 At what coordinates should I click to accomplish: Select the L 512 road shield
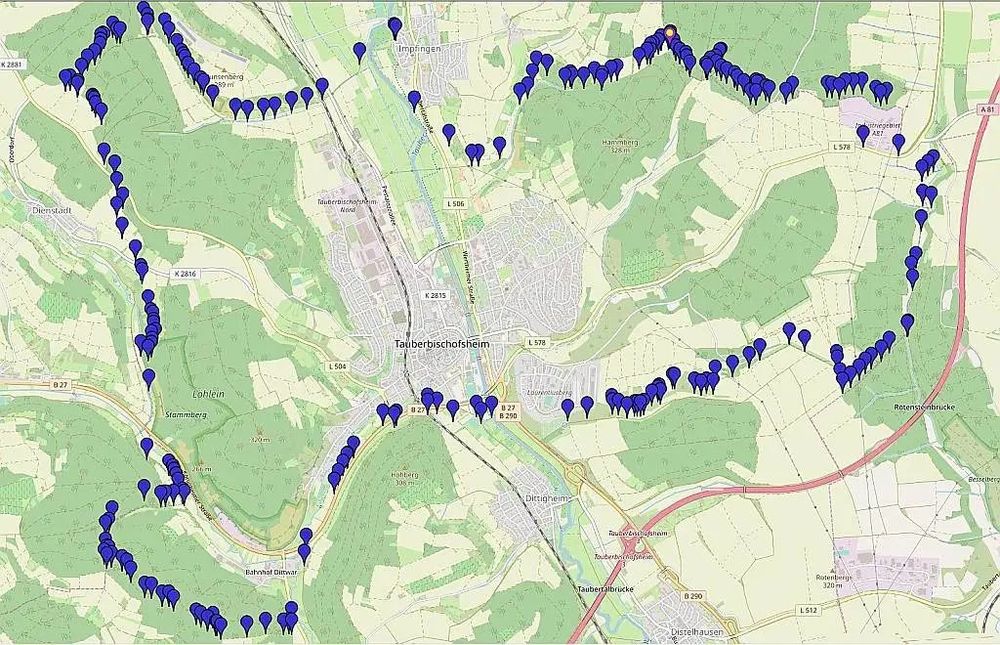(x=808, y=610)
